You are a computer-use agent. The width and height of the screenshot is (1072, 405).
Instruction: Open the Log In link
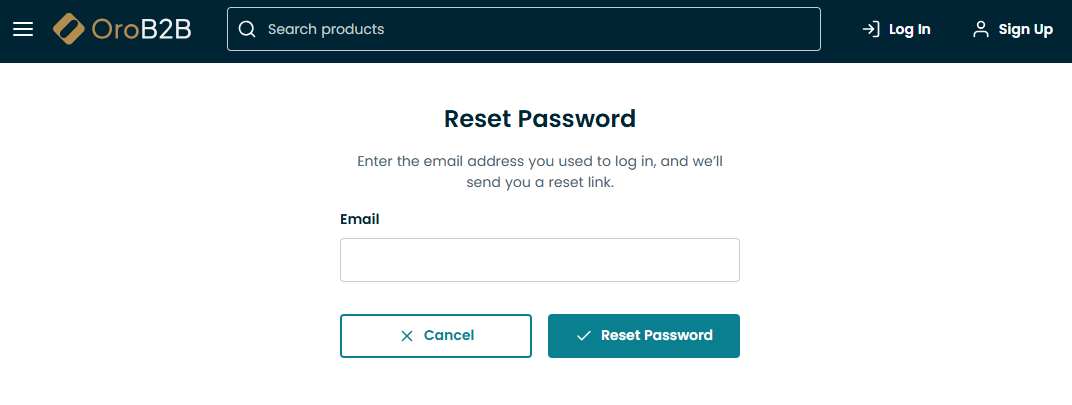tap(909, 29)
